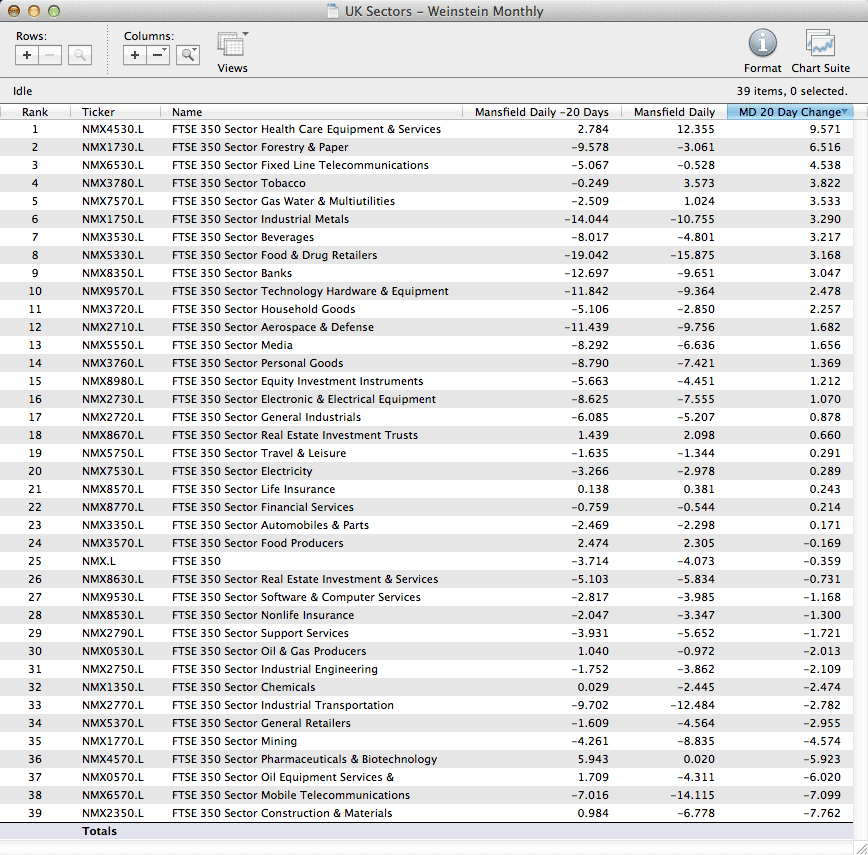
Task: Click the document icon in title bar
Action: click(333, 12)
